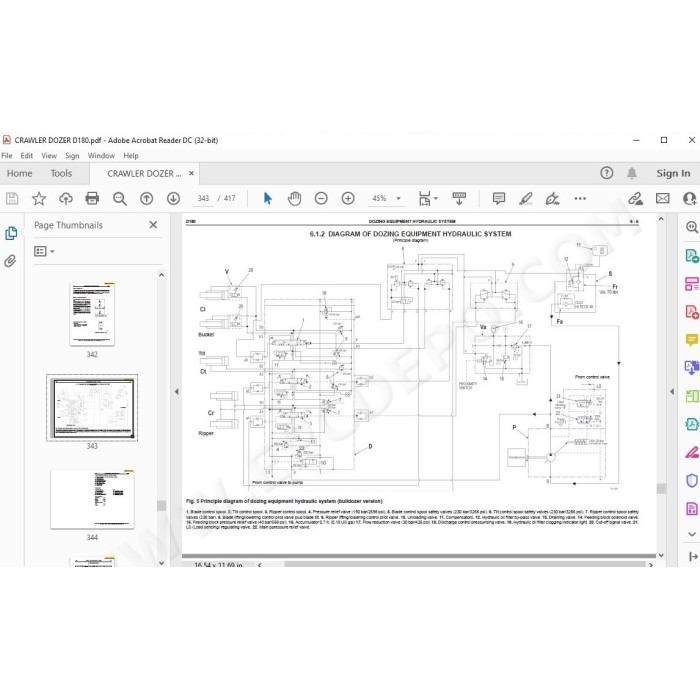Open the Sign menu

[x=72, y=156]
